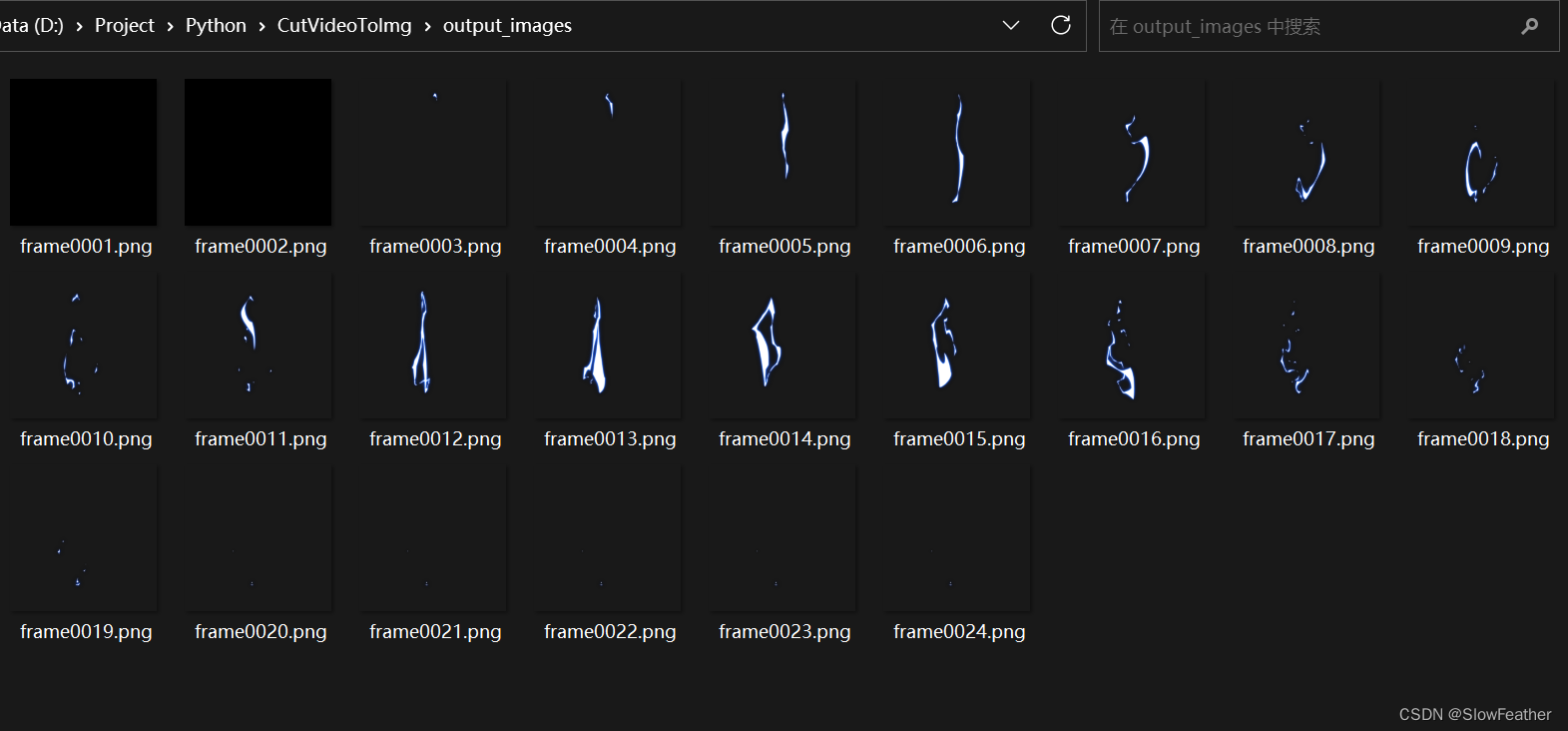Click the file name frame0001.png
This screenshot has height=731, width=1568.
pos(86,247)
